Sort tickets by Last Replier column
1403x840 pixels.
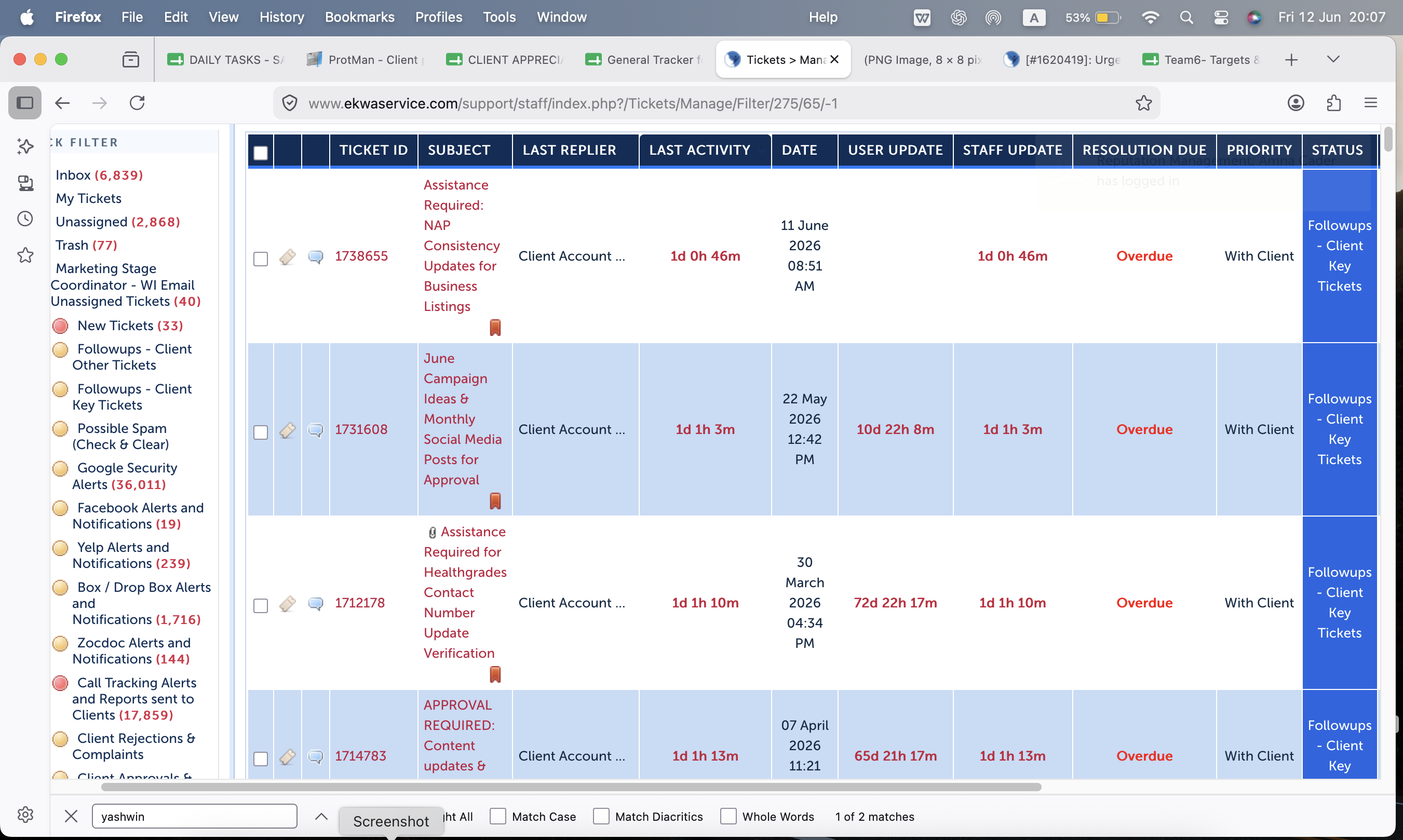point(569,150)
